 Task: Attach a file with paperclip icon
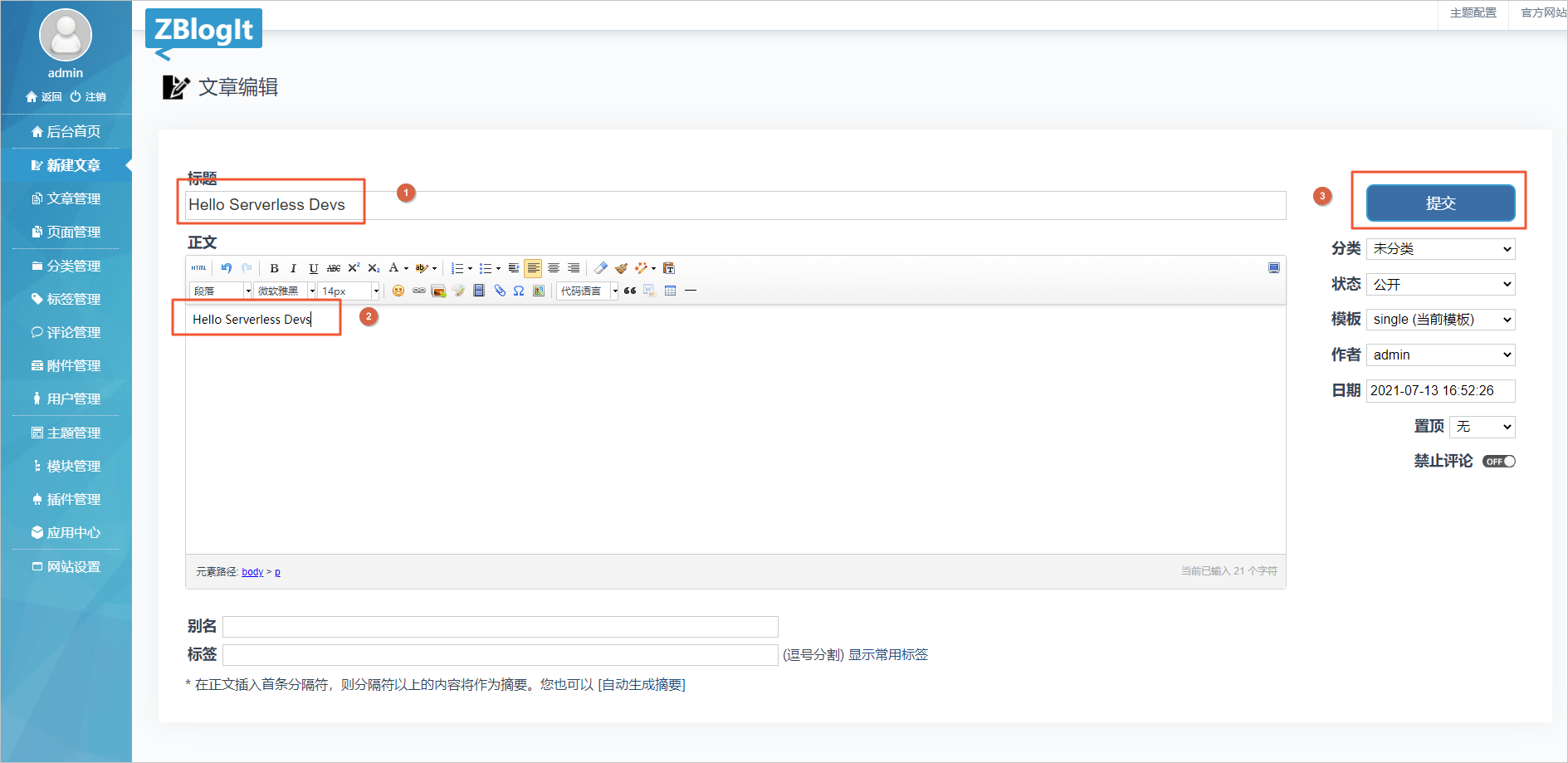click(500, 291)
